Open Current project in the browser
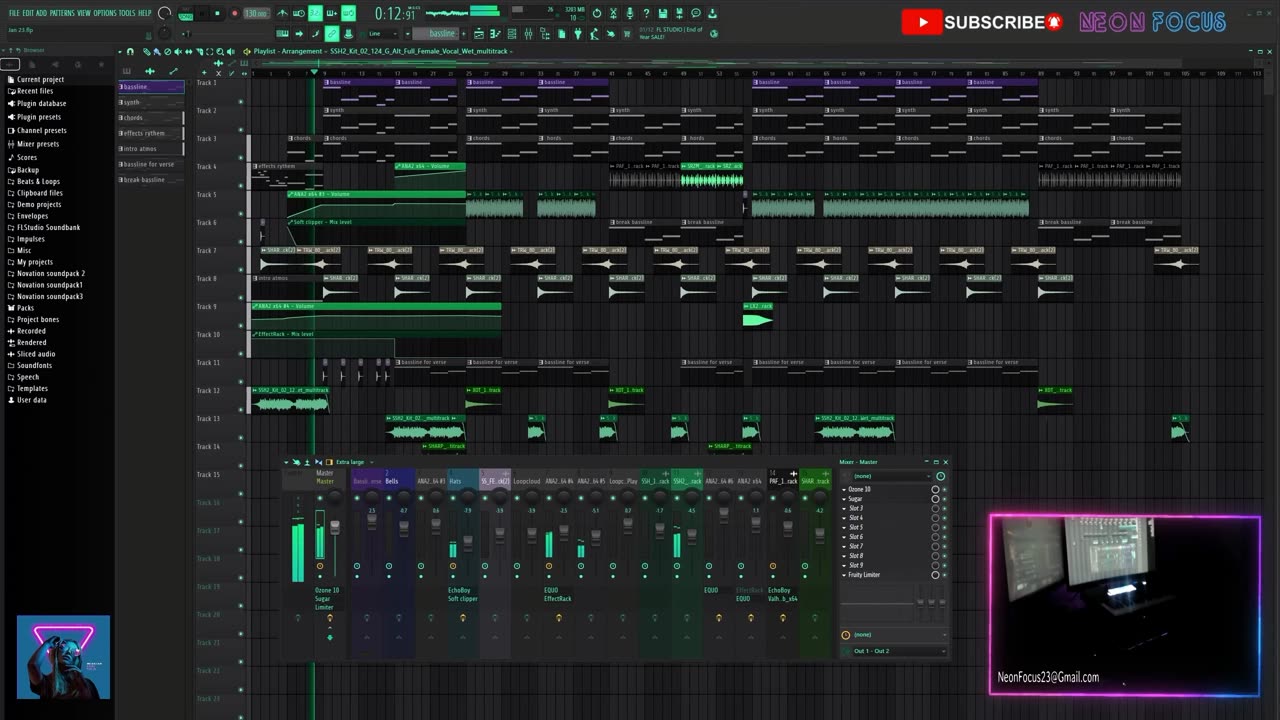 point(40,79)
